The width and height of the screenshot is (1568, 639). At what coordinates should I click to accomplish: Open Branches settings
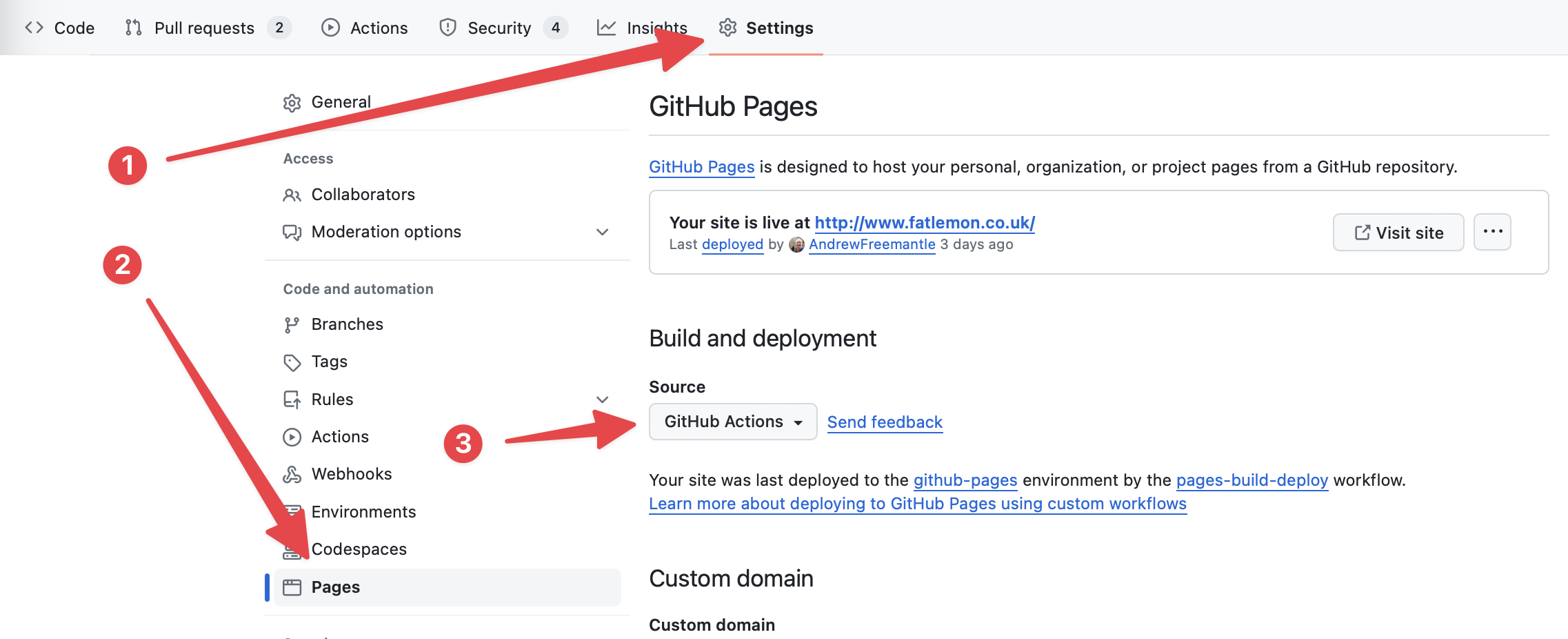[x=447, y=324]
